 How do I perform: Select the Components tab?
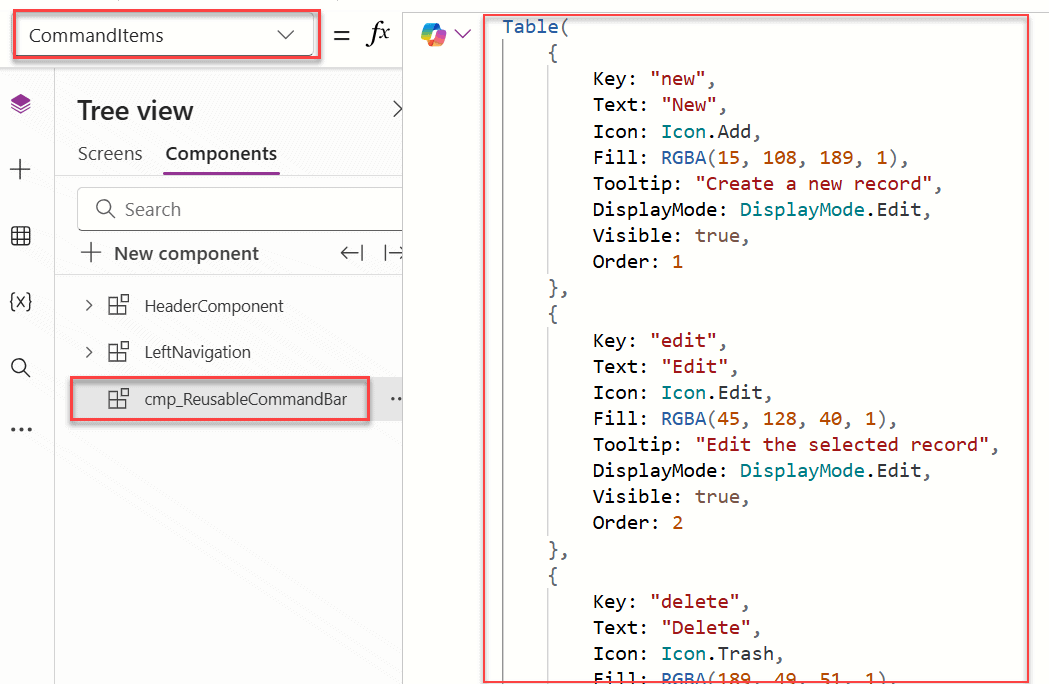pyautogui.click(x=221, y=154)
